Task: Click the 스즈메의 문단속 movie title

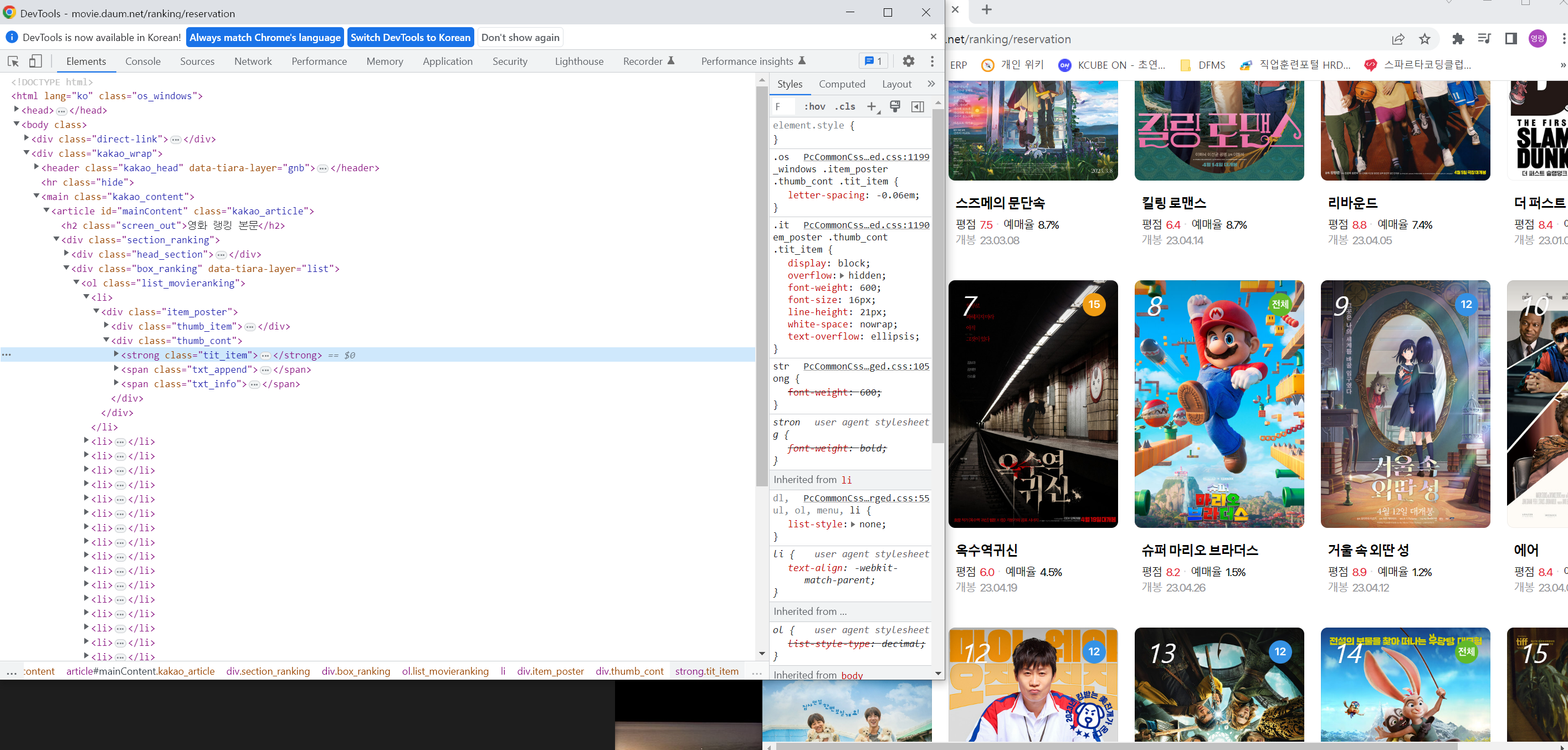Action: point(1000,203)
